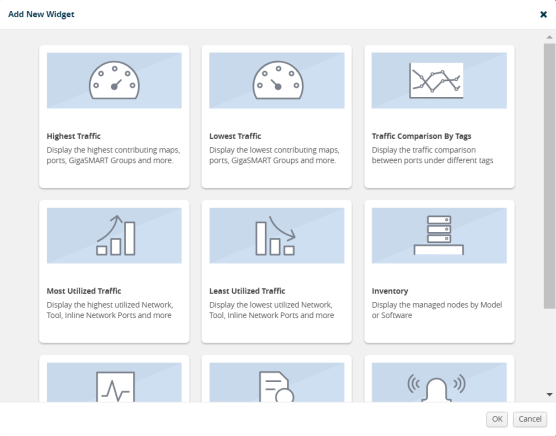
Task: Click the Highest Traffic title text
Action: 74,136
